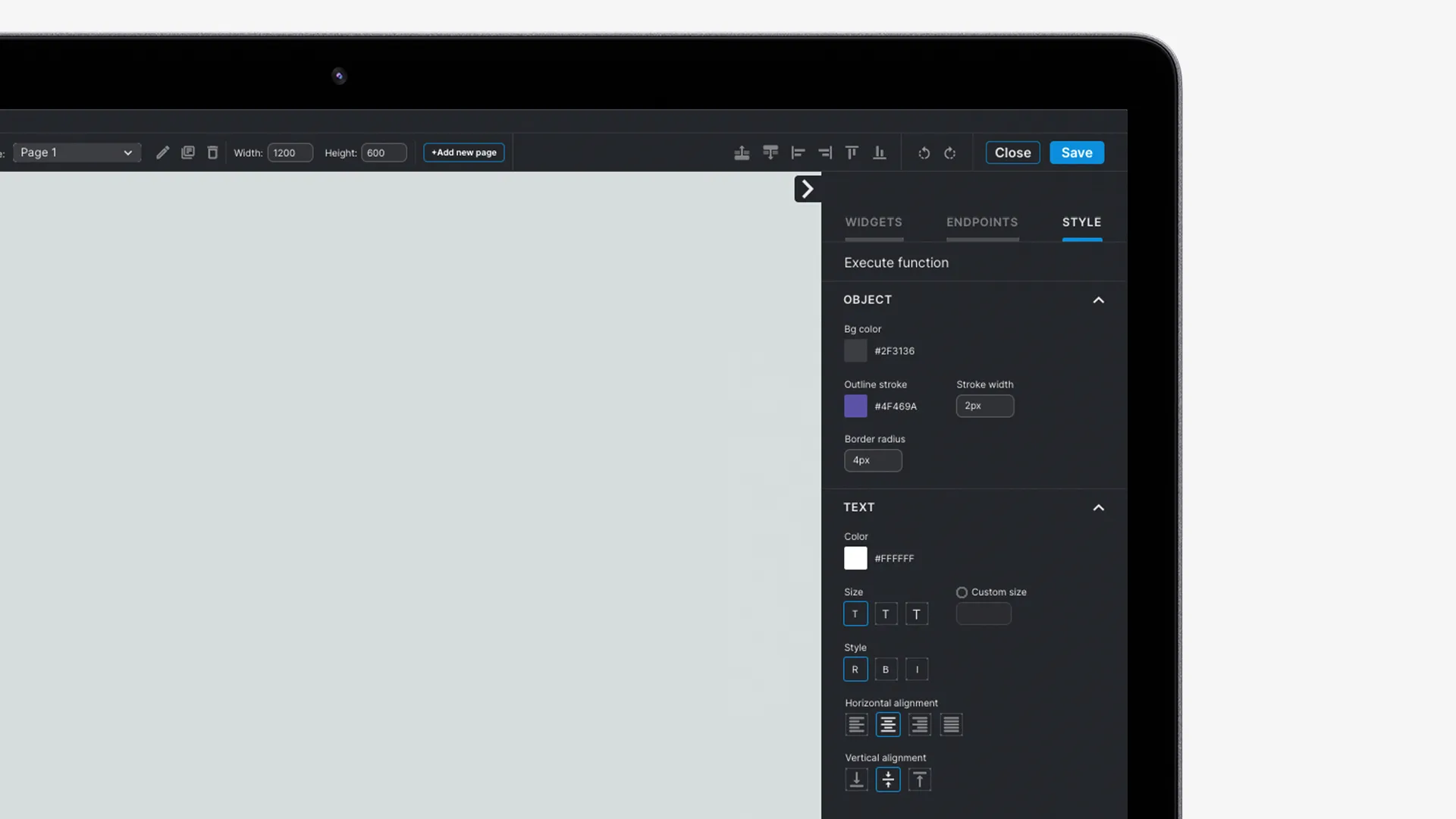Click the undo arrow icon
Viewport: 1456px width, 819px height.
click(924, 153)
